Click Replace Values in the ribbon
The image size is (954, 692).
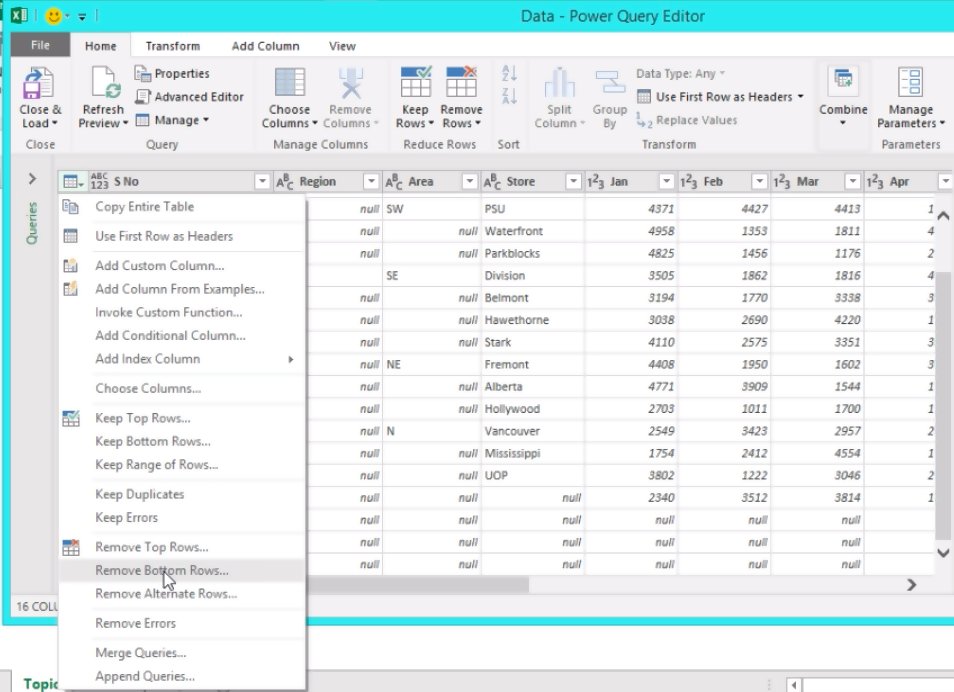tap(686, 121)
